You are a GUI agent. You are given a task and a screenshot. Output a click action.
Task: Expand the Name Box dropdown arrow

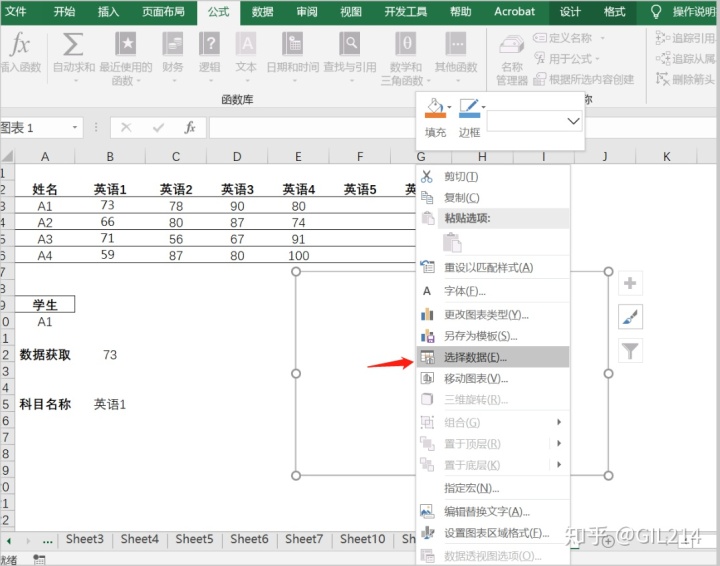coord(75,127)
